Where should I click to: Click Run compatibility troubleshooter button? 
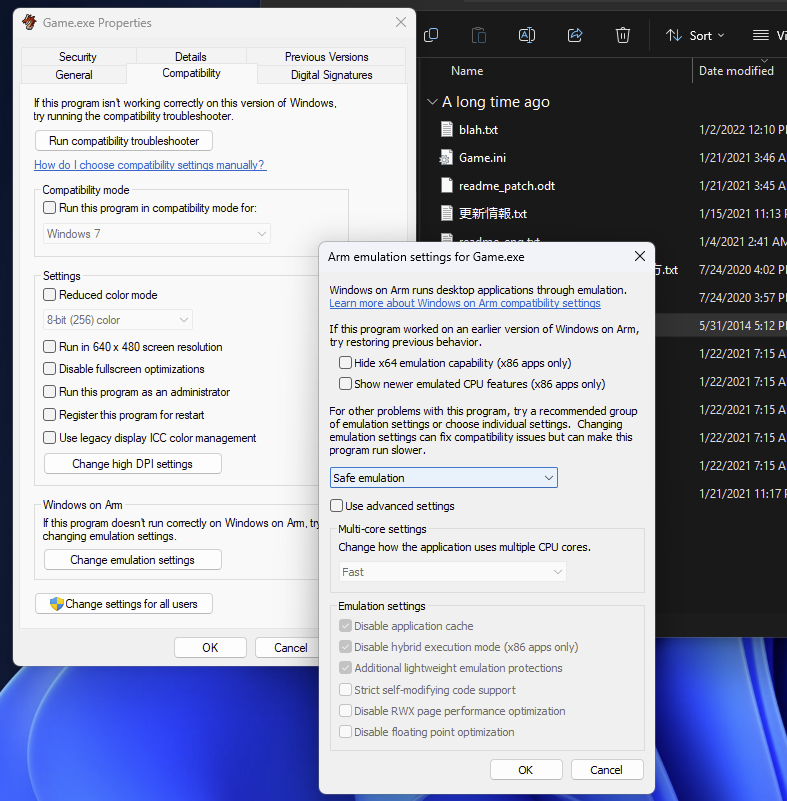click(x=124, y=140)
